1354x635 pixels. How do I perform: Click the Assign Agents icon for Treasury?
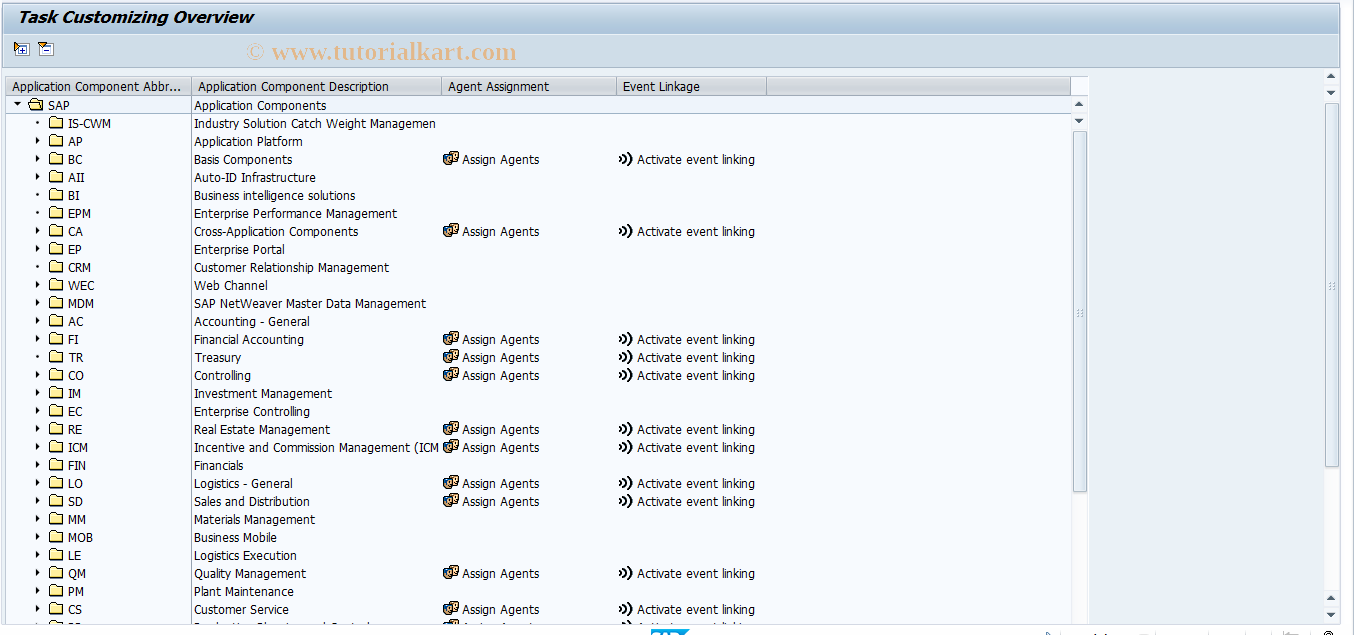(451, 357)
